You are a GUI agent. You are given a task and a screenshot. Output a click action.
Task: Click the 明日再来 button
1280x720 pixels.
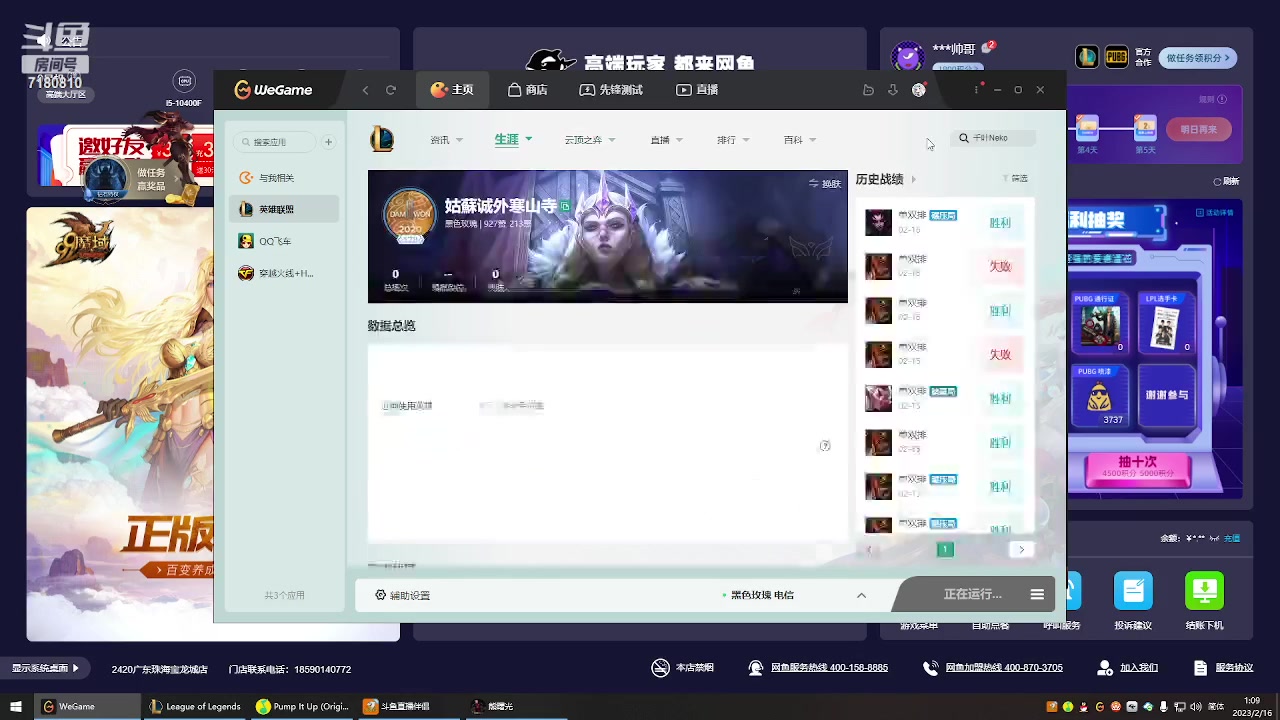pos(1198,129)
